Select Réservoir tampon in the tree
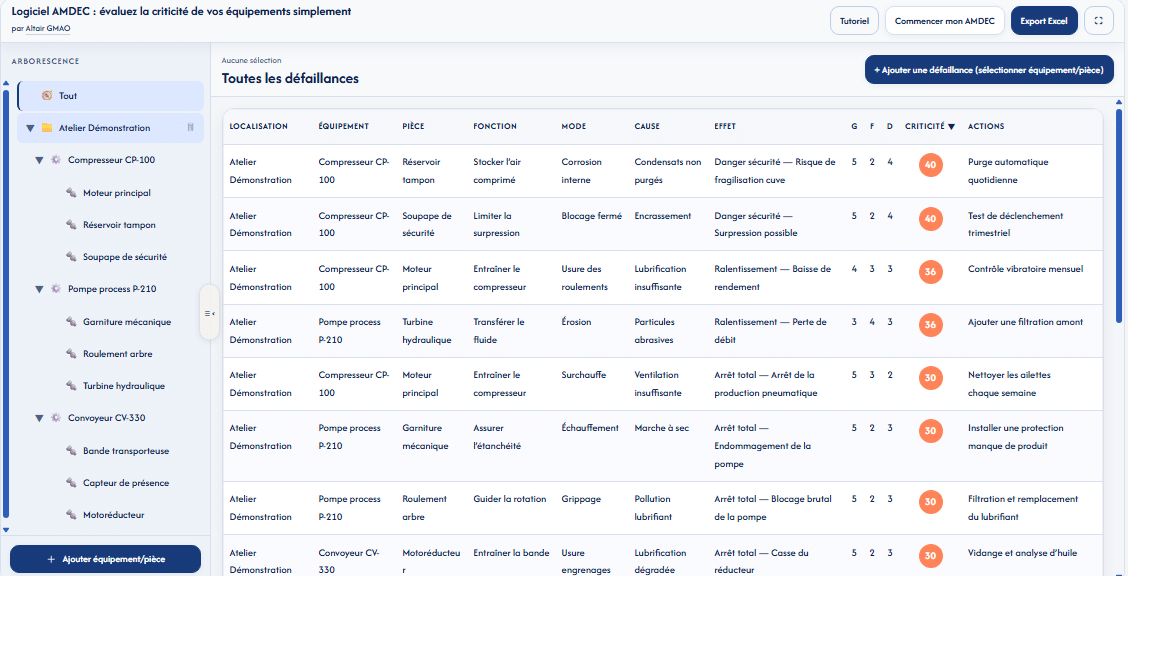The height and width of the screenshot is (648, 1152). (x=119, y=225)
